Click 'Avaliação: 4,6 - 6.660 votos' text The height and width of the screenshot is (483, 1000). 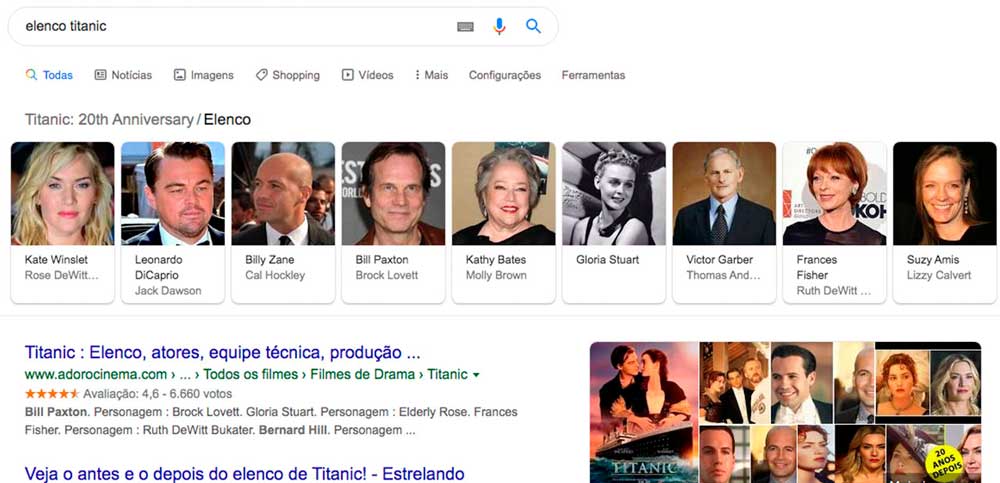pyautogui.click(x=158, y=394)
